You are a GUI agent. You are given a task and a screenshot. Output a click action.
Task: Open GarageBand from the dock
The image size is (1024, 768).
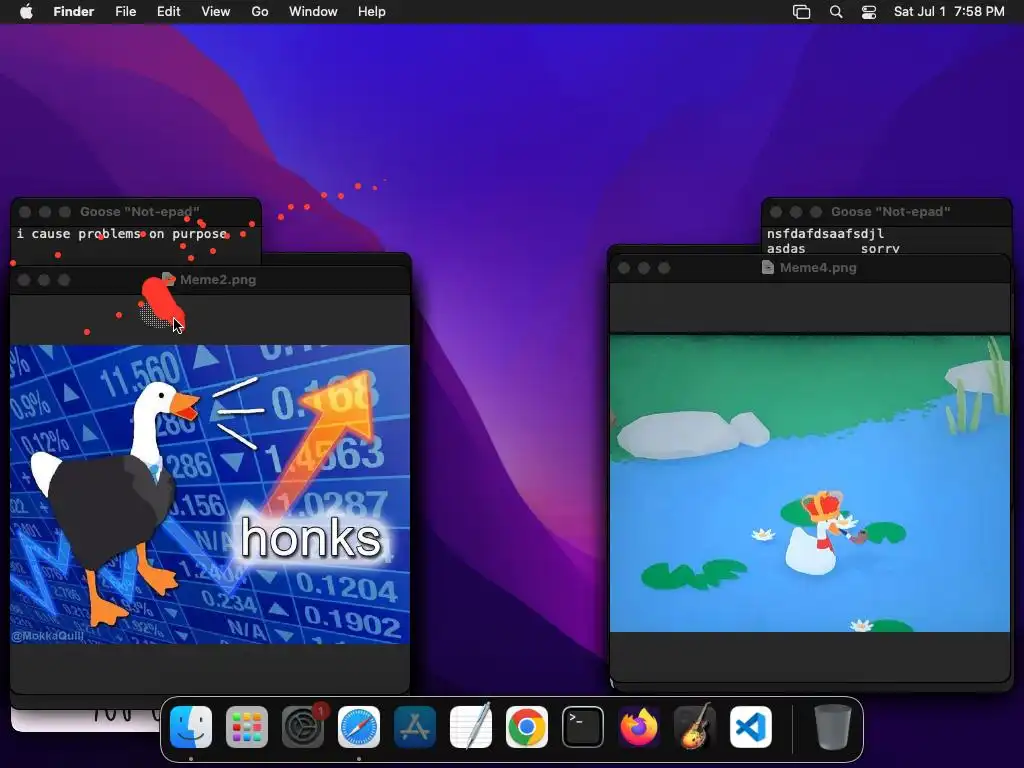pyautogui.click(x=695, y=727)
